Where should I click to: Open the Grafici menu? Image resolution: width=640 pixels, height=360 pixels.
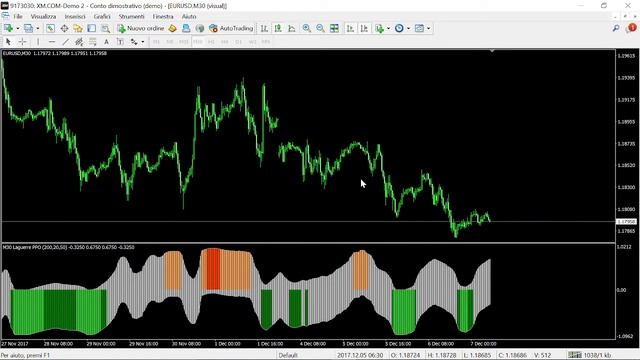click(102, 16)
